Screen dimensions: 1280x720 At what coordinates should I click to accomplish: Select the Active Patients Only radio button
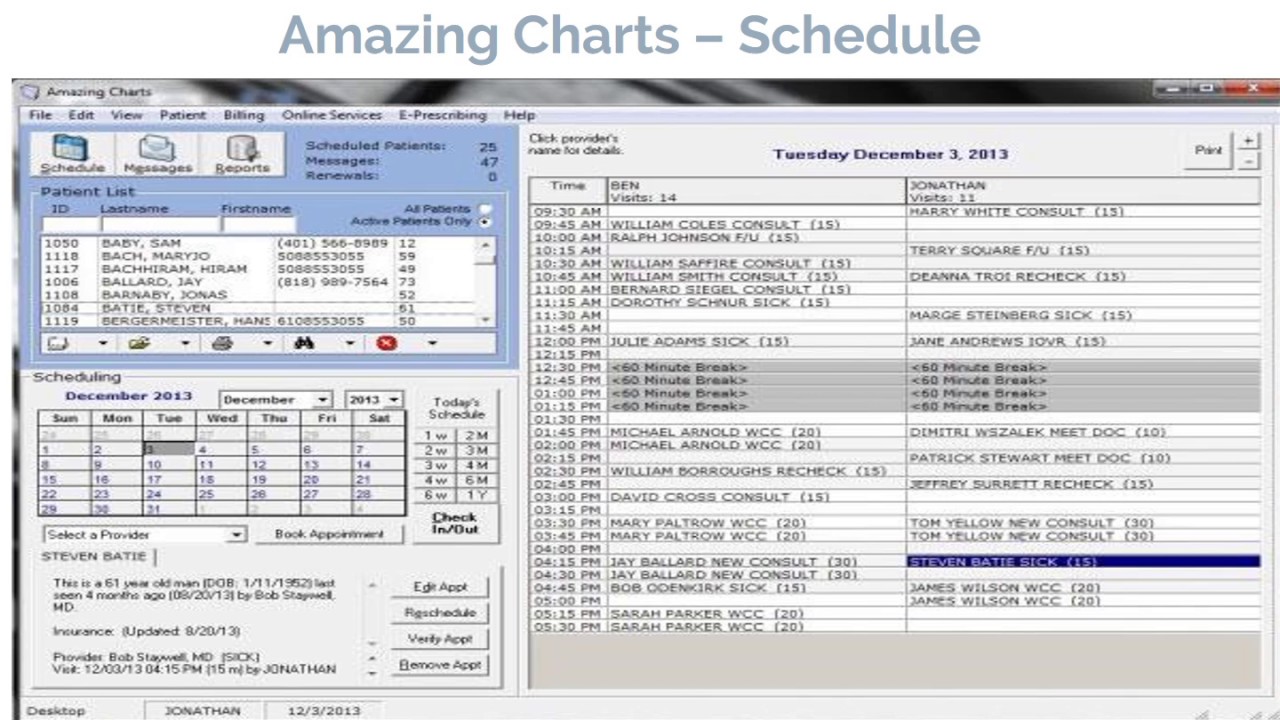[486, 221]
